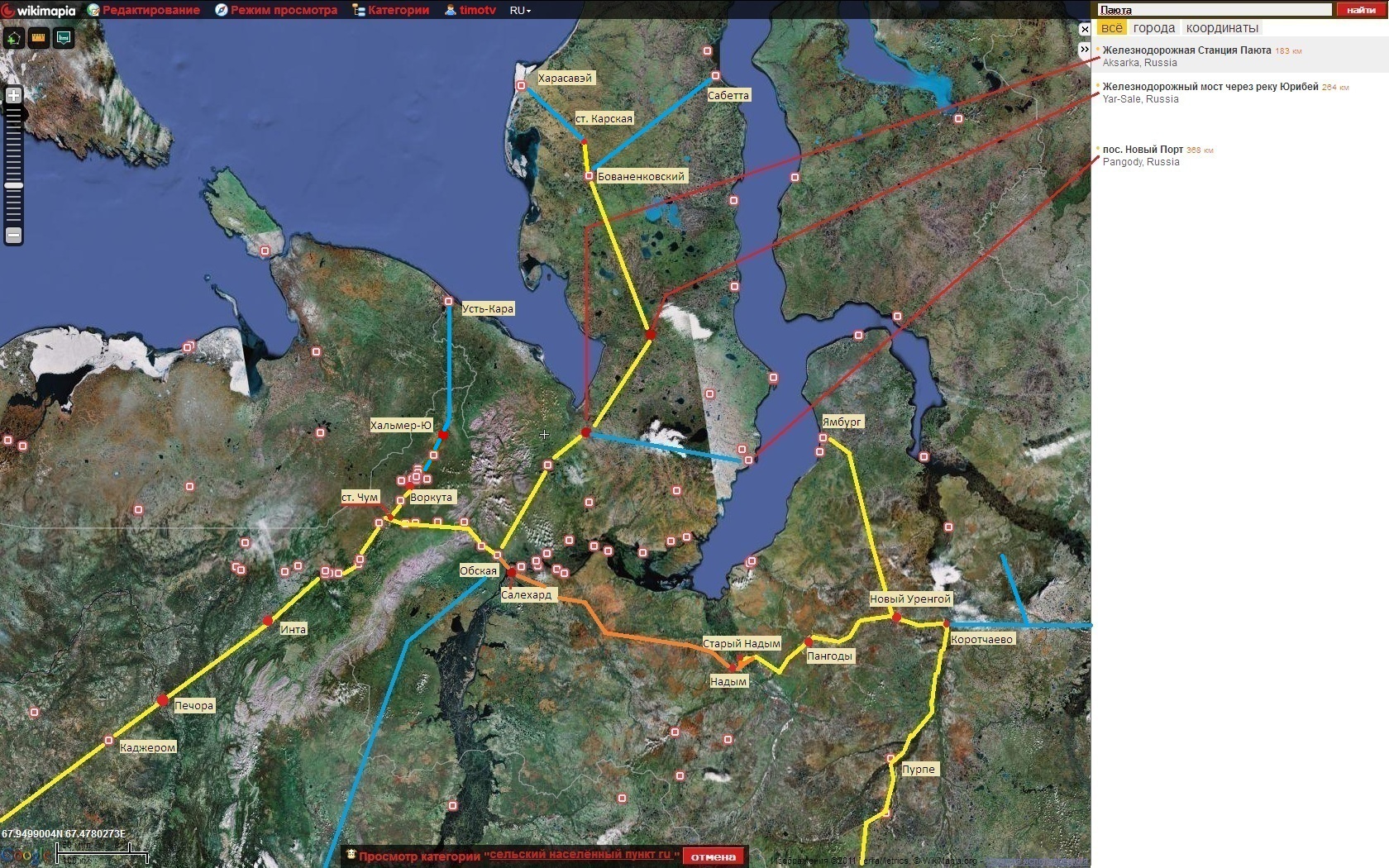Click the Салехард red station dot
This screenshot has height=868, width=1389.
(x=512, y=572)
